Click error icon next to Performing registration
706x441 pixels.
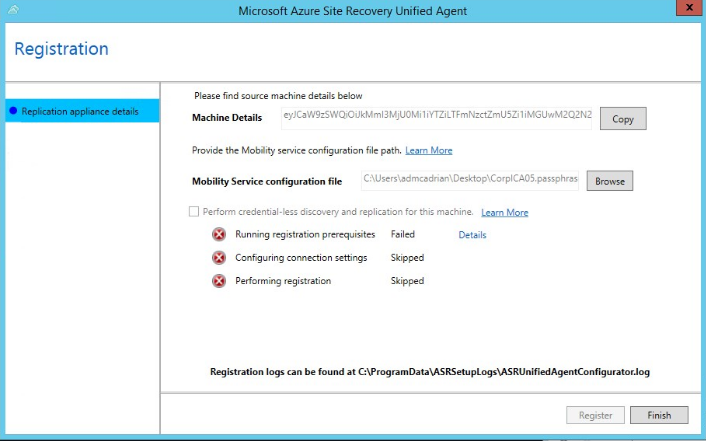coord(219,281)
